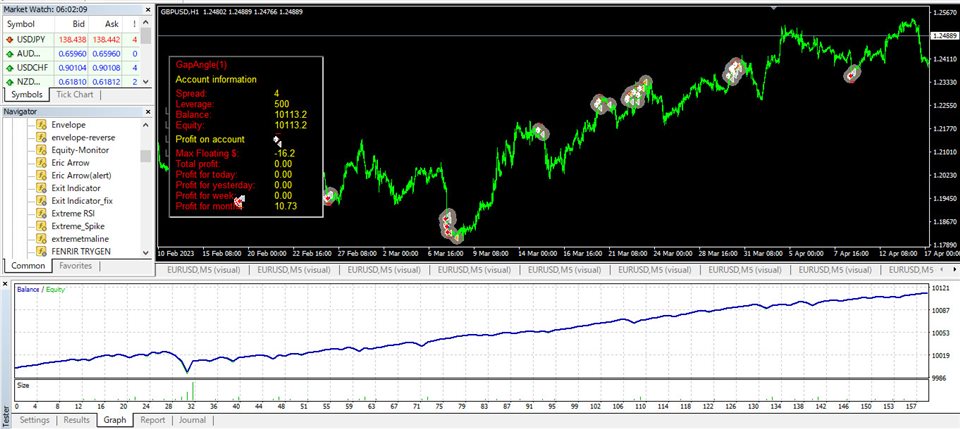The height and width of the screenshot is (429, 960).
Task: Click the envelope-reverse indicator icon
Action: pyautogui.click(x=42, y=138)
